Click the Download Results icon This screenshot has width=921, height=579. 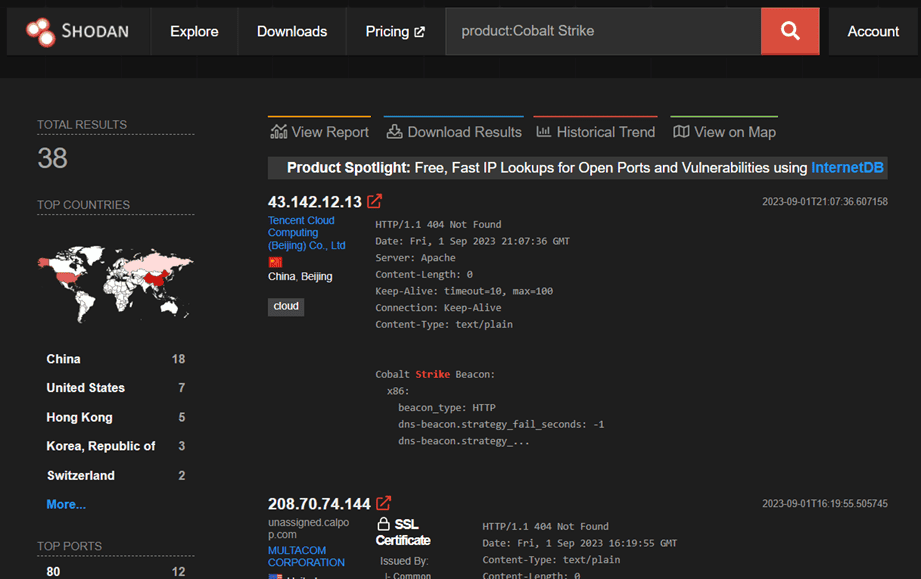click(x=394, y=132)
